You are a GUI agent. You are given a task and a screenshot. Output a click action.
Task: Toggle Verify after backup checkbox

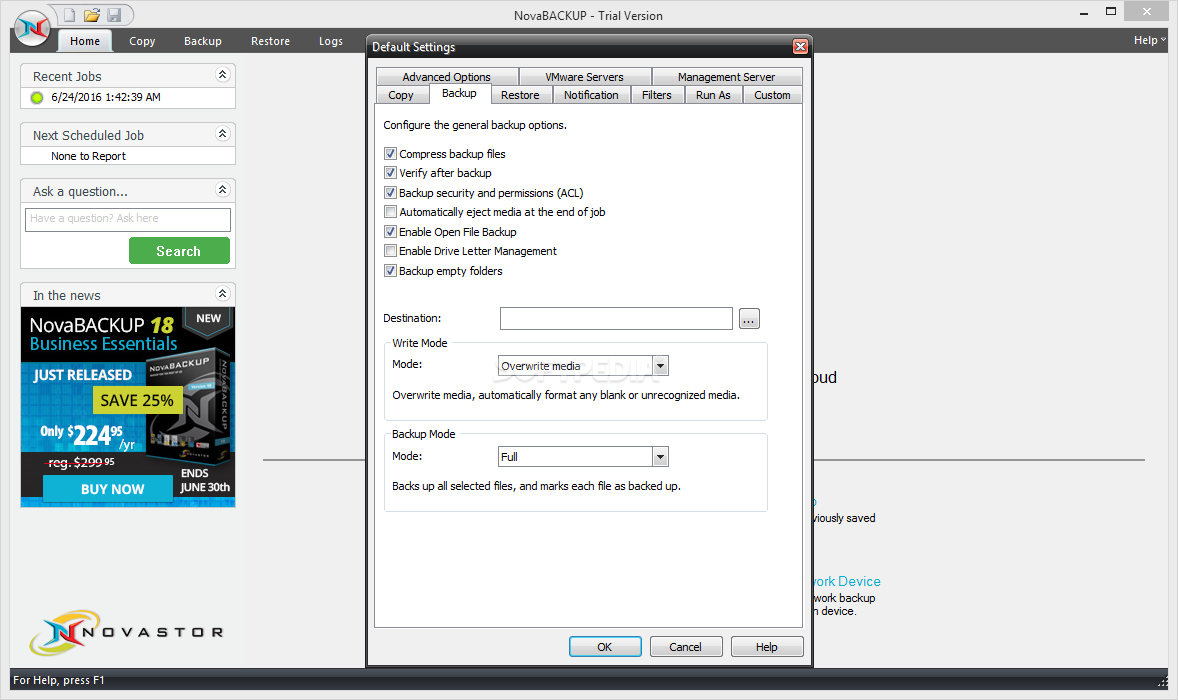coord(390,173)
